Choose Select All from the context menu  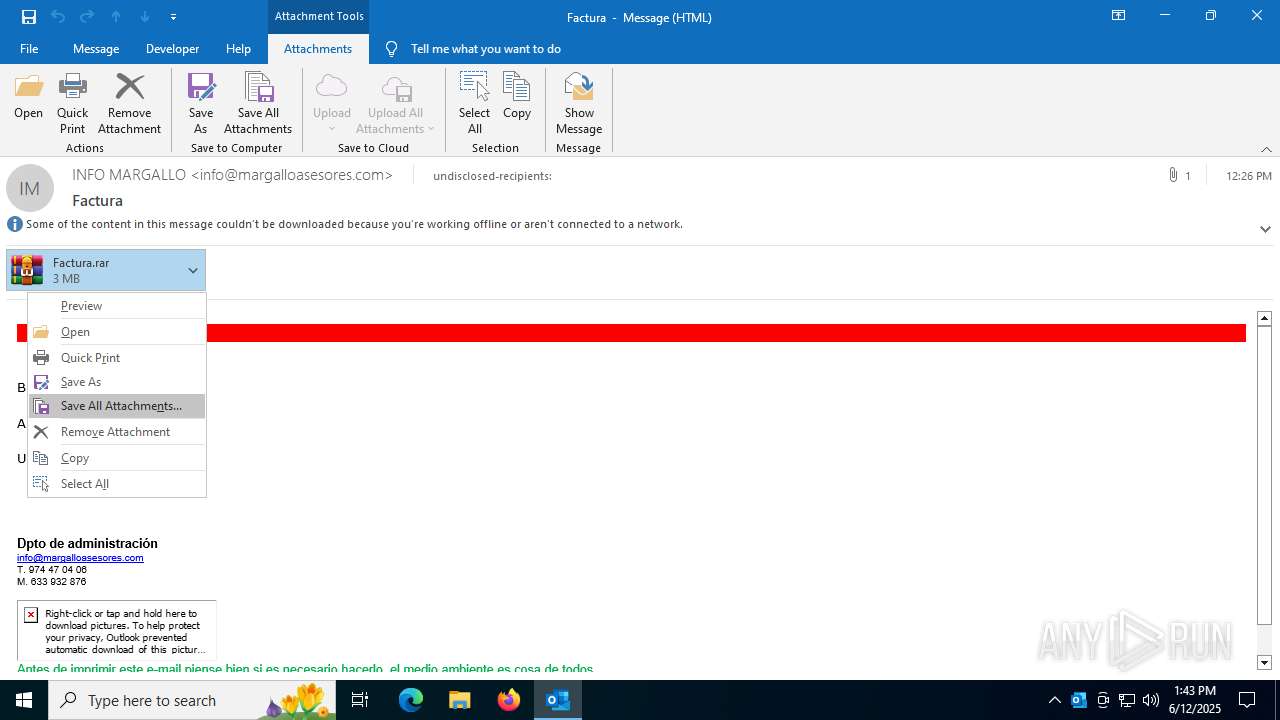click(x=117, y=484)
